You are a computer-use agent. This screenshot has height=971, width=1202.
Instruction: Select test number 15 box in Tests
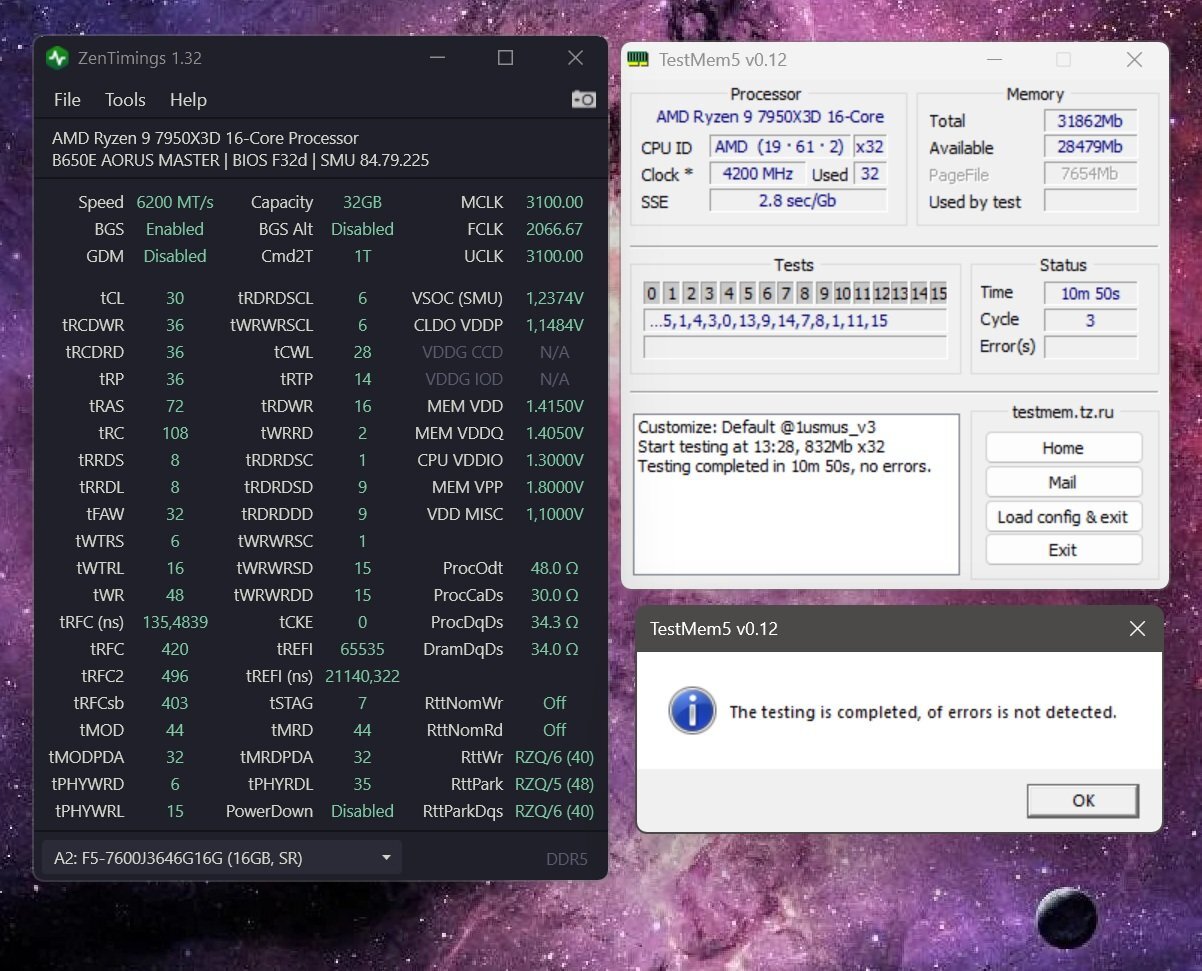[938, 293]
